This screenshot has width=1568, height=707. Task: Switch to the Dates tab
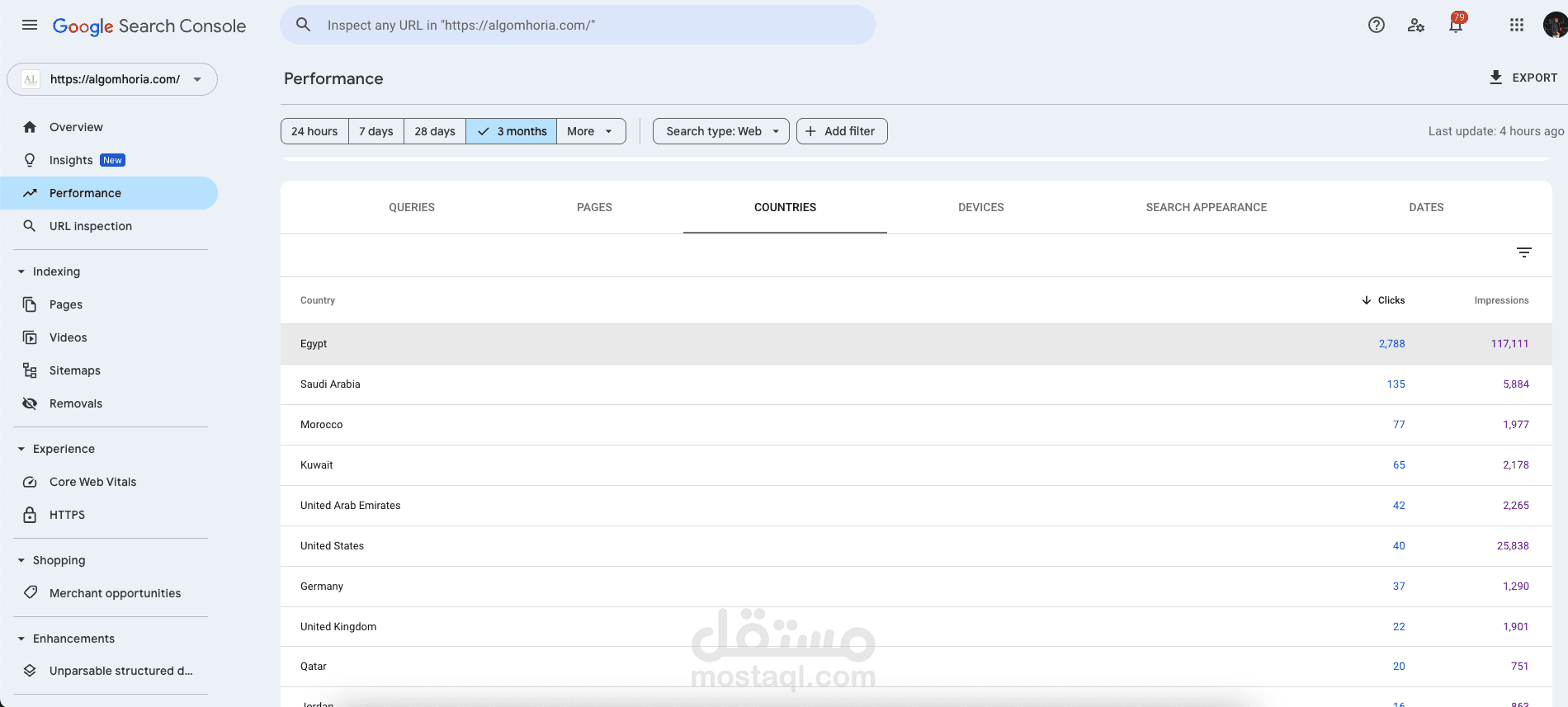1426,207
